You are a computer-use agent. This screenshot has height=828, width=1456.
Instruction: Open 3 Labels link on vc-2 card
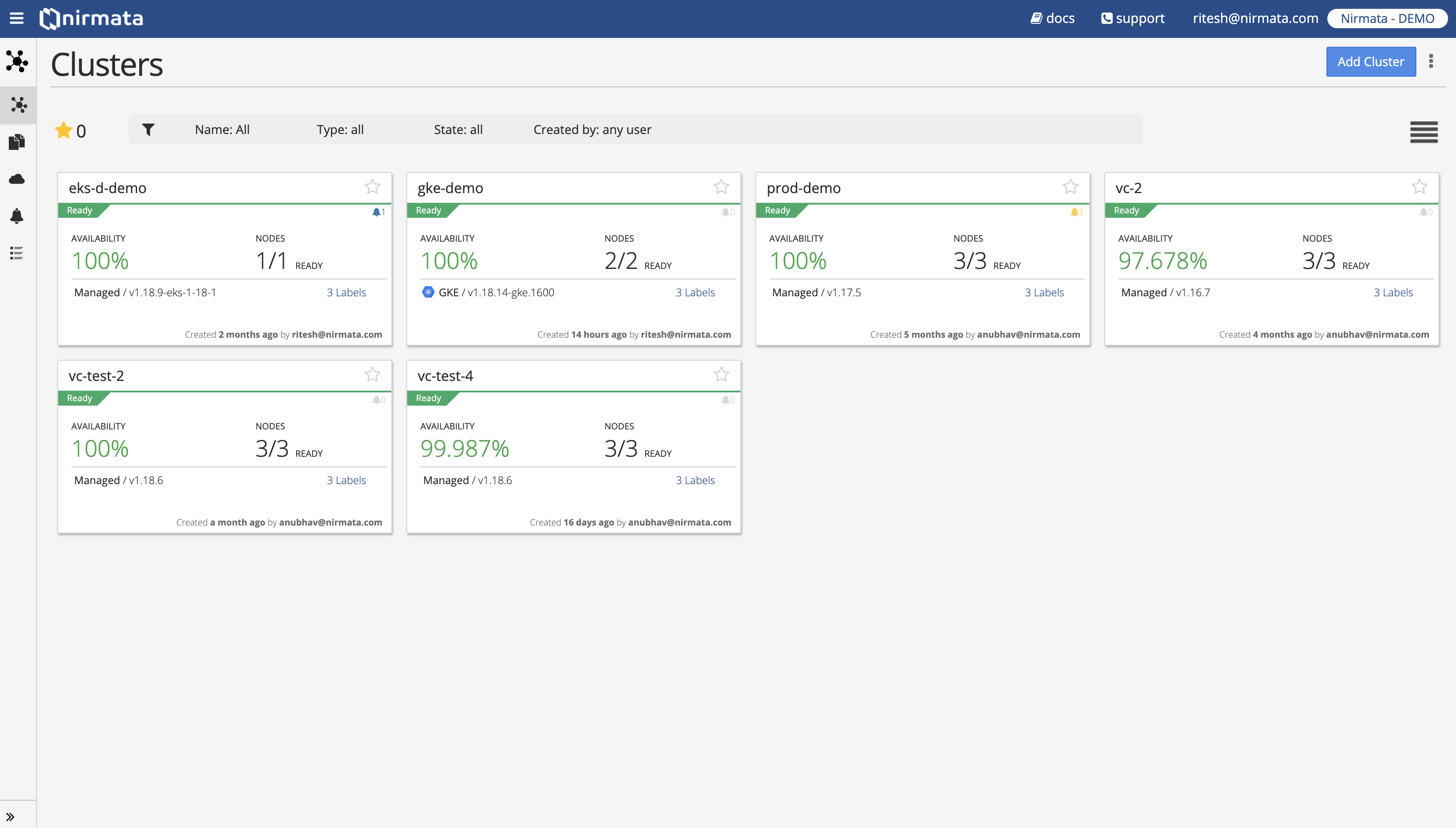pyautogui.click(x=1393, y=292)
